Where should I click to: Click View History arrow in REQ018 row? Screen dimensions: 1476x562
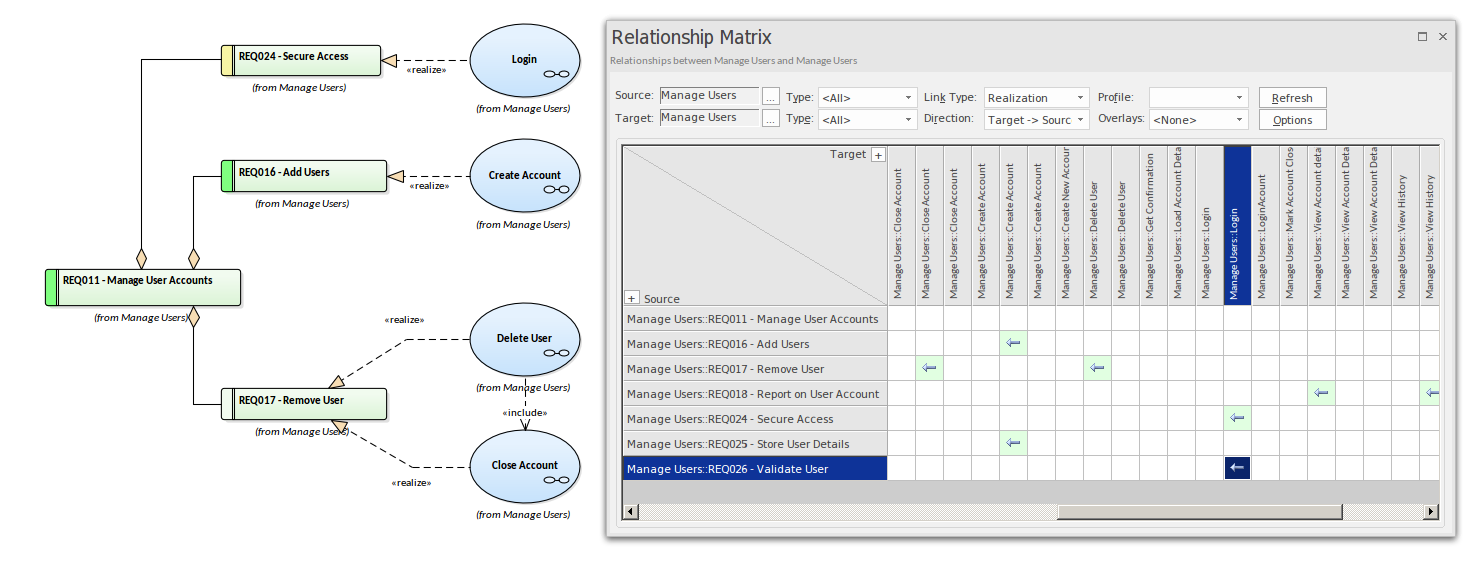click(x=1430, y=393)
